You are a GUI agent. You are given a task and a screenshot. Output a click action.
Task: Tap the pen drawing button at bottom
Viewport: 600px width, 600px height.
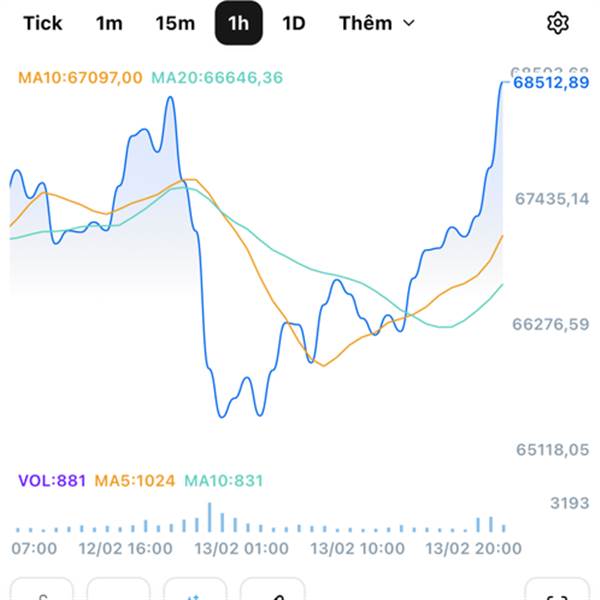coord(272,592)
